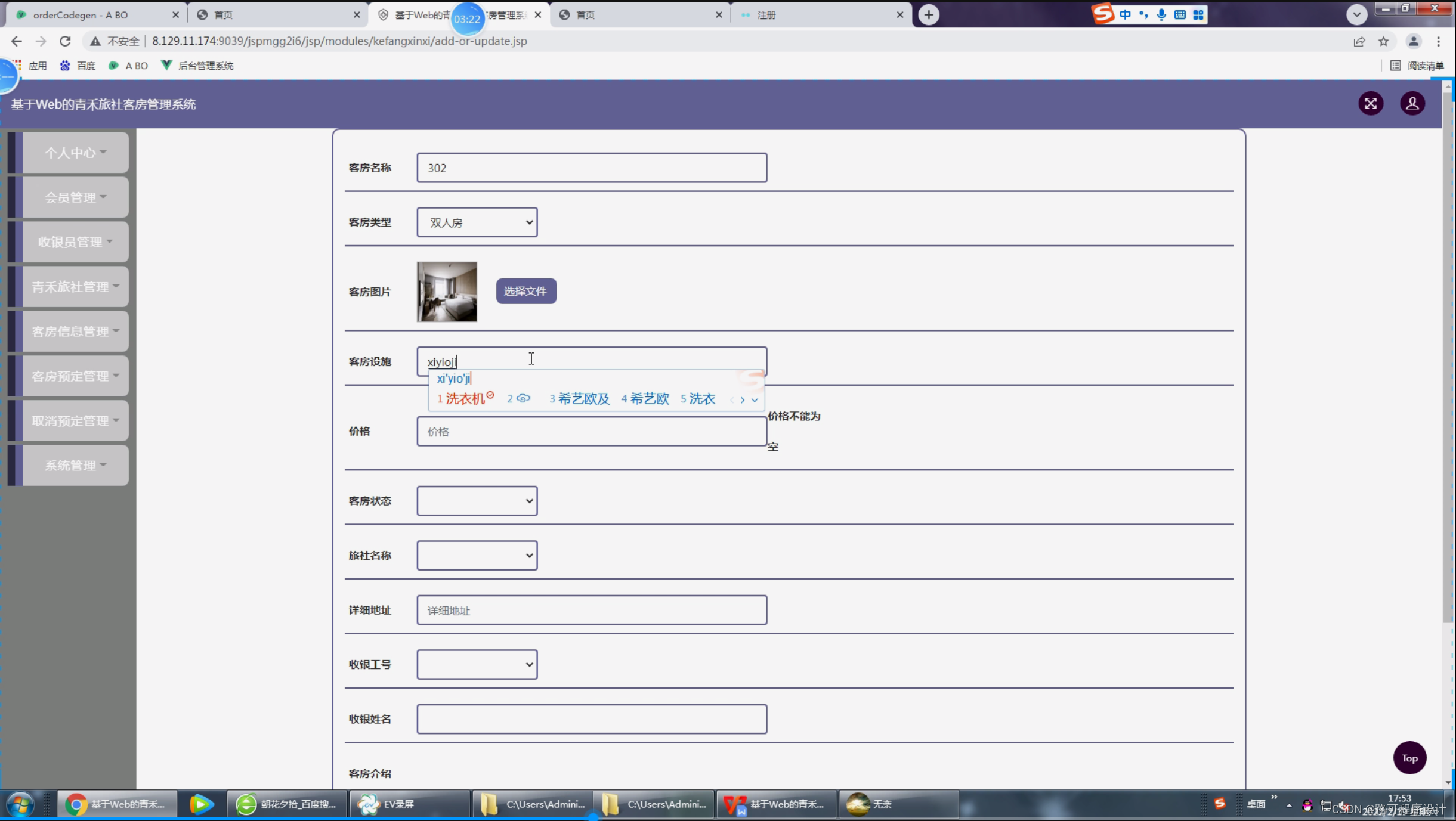Viewport: 1456px width, 821px height.
Task: Open the 客房类型 dropdown
Action: (x=477, y=222)
